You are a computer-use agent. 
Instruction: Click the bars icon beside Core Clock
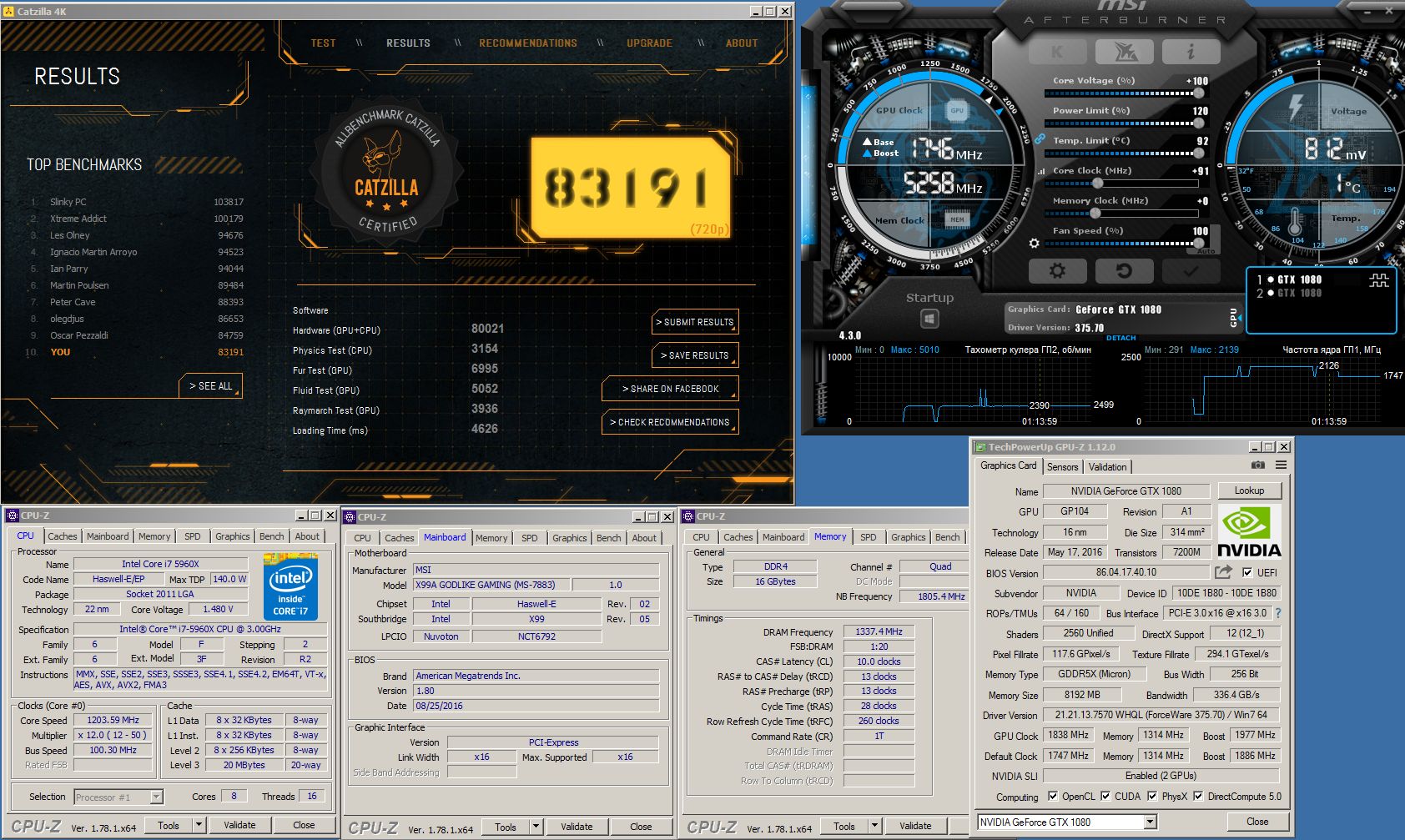coord(1040,171)
